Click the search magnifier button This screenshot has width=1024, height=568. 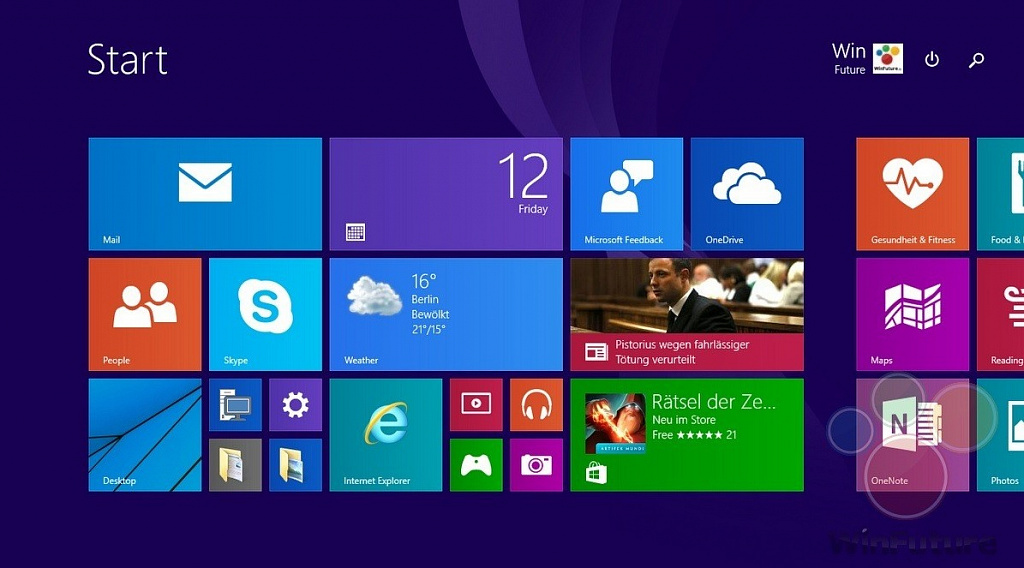976,59
